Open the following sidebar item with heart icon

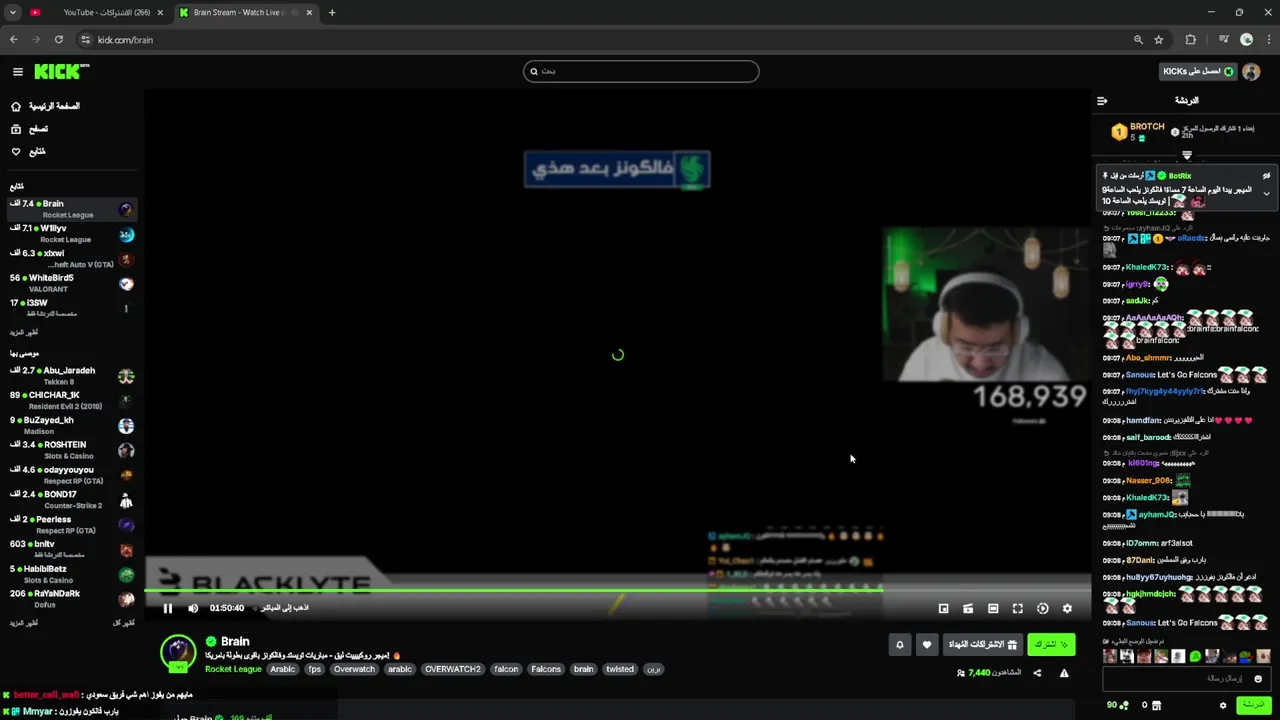click(28, 152)
